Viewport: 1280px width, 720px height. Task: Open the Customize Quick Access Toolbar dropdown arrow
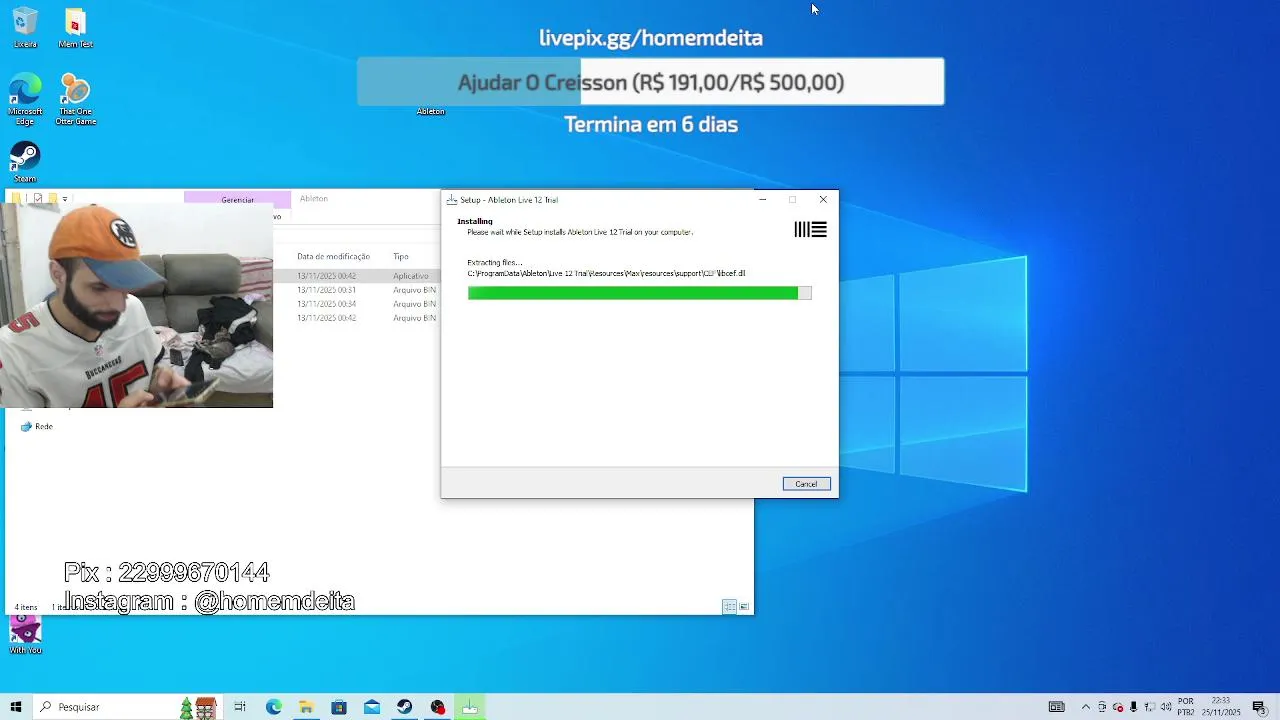[x=65, y=199]
